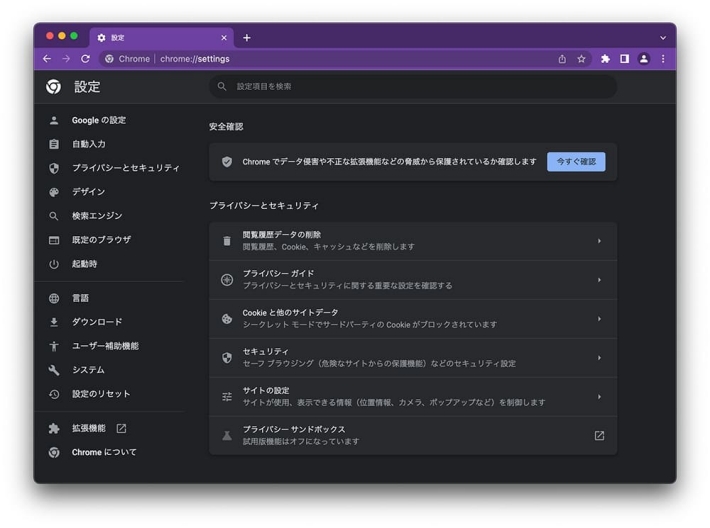Open 拡張機能 link in sidebar
The height and width of the screenshot is (528, 710).
(88, 428)
